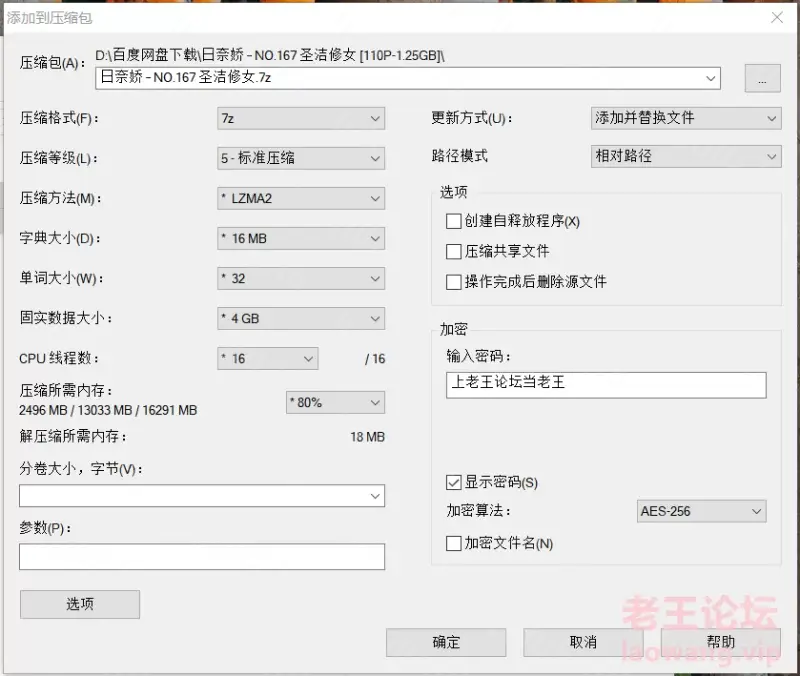Enable 加密文件名 checkbox
The width and height of the screenshot is (800, 676).
click(x=453, y=543)
